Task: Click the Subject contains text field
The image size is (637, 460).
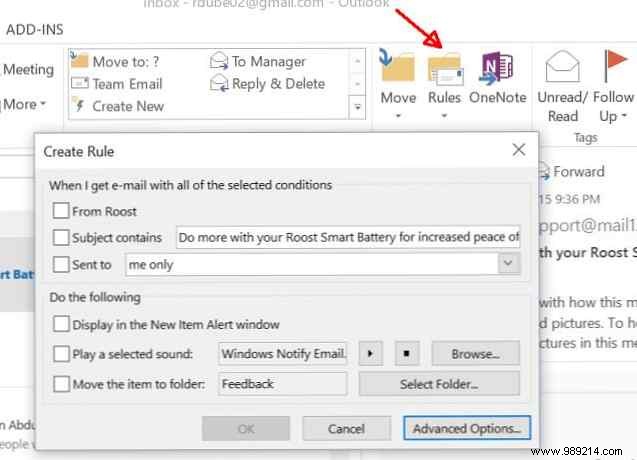Action: tap(348, 237)
